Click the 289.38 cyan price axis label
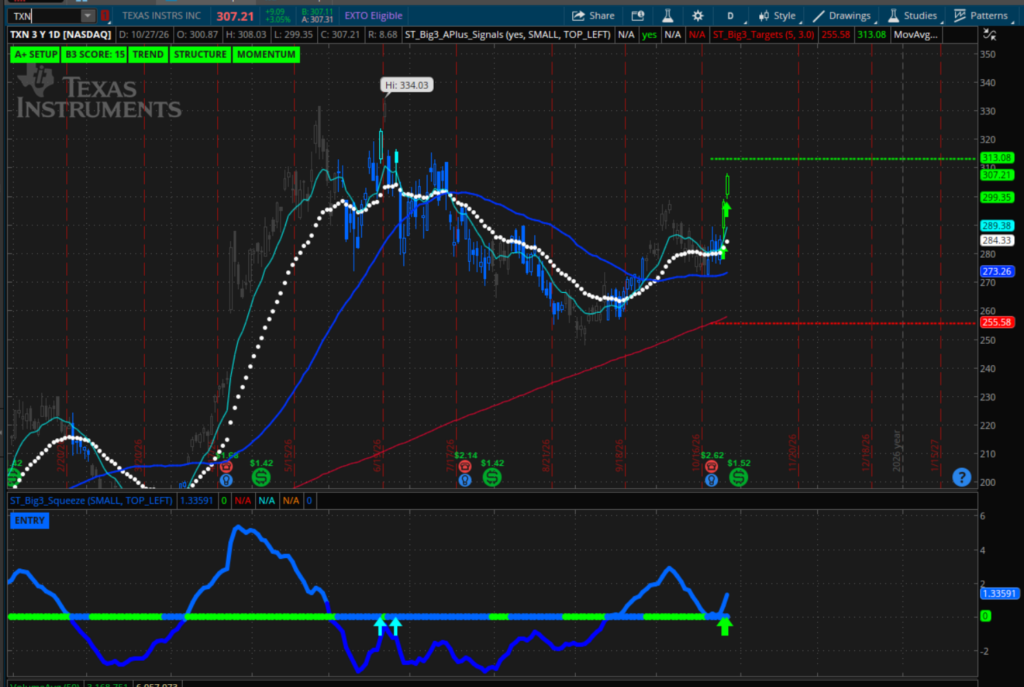Screen dimensions: 1024x687 click(x=997, y=225)
